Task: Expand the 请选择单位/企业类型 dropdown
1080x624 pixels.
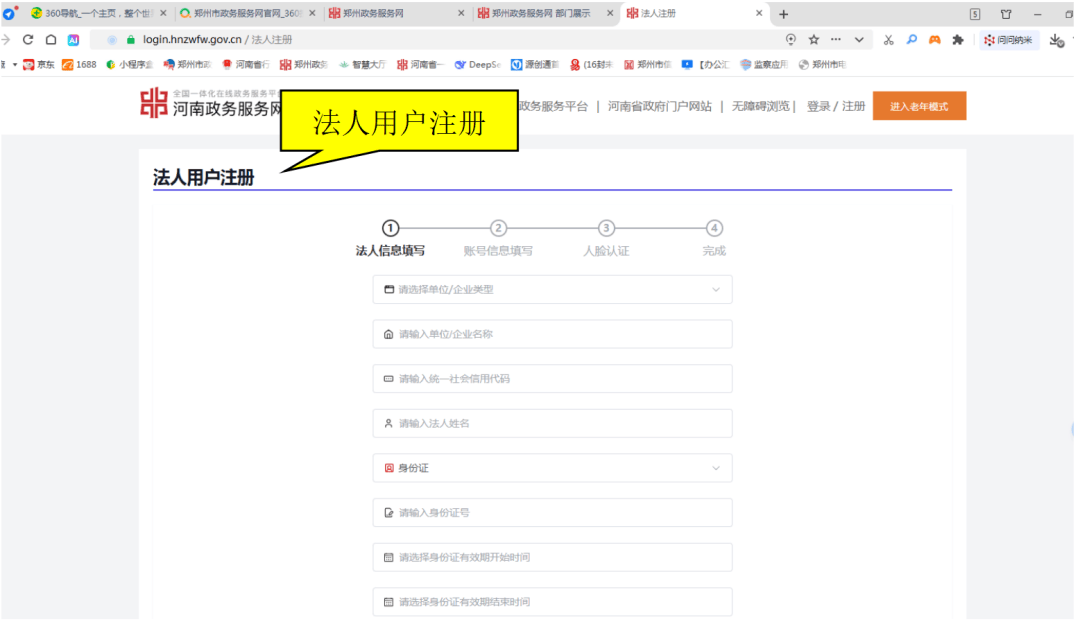Action: click(x=552, y=290)
